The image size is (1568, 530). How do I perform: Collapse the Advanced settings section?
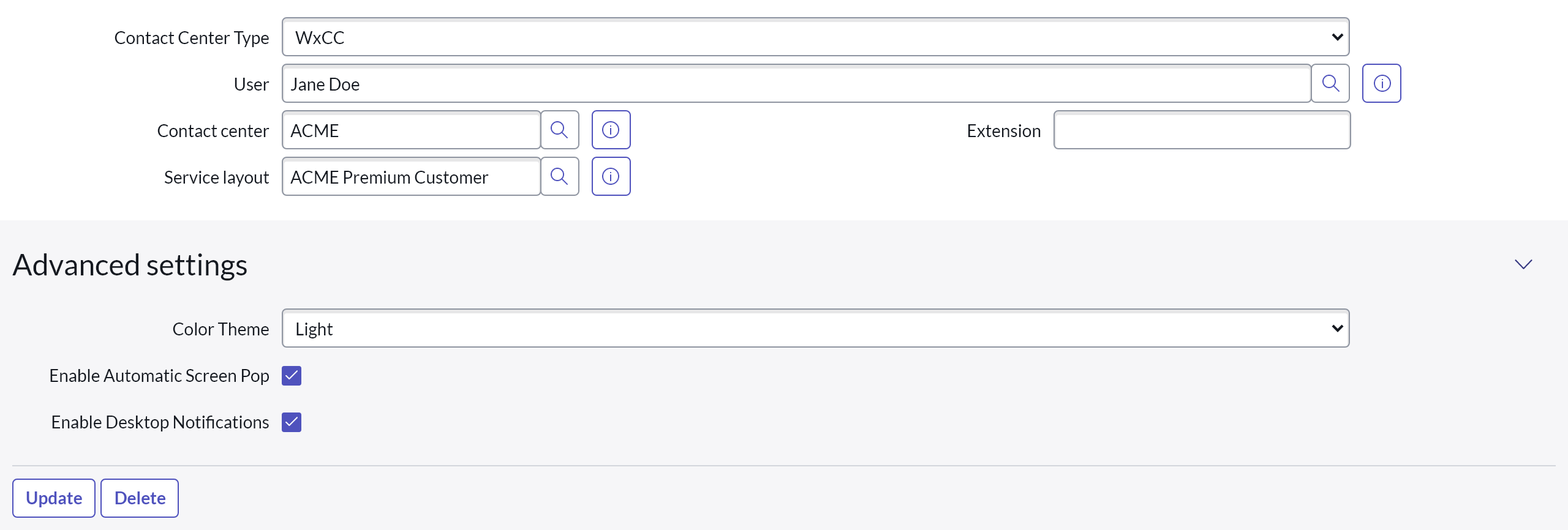tap(1523, 264)
